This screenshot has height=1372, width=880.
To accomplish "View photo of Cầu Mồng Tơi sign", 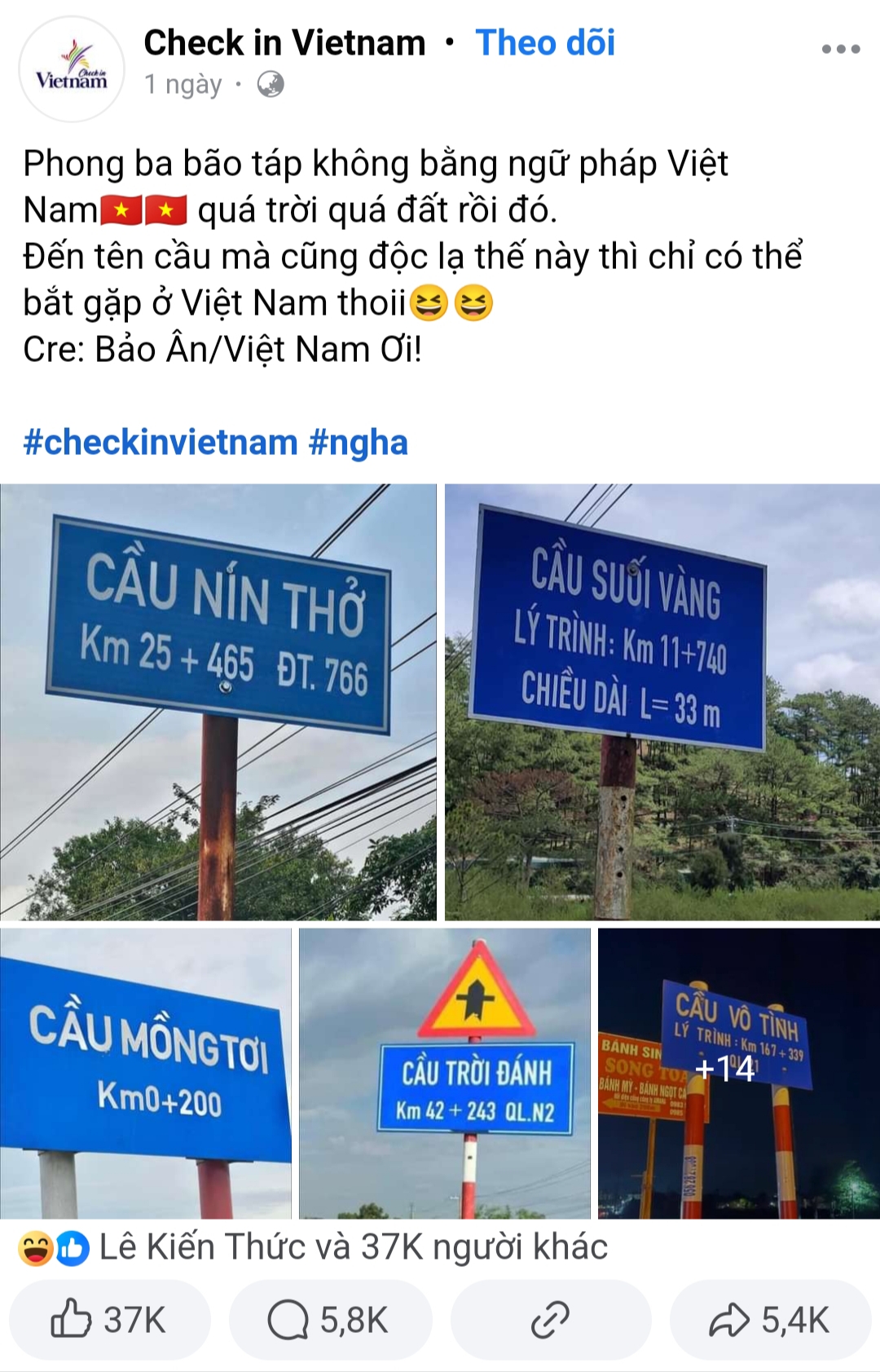I will click(x=146, y=1074).
